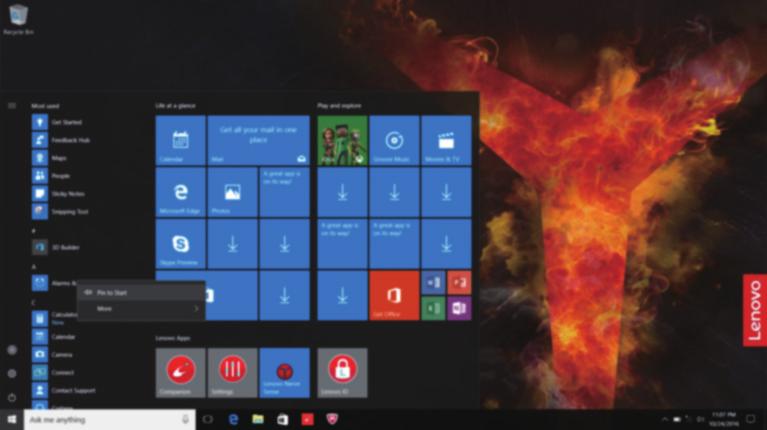
Task: Click the Play and explore group header
Action: [x=339, y=106]
